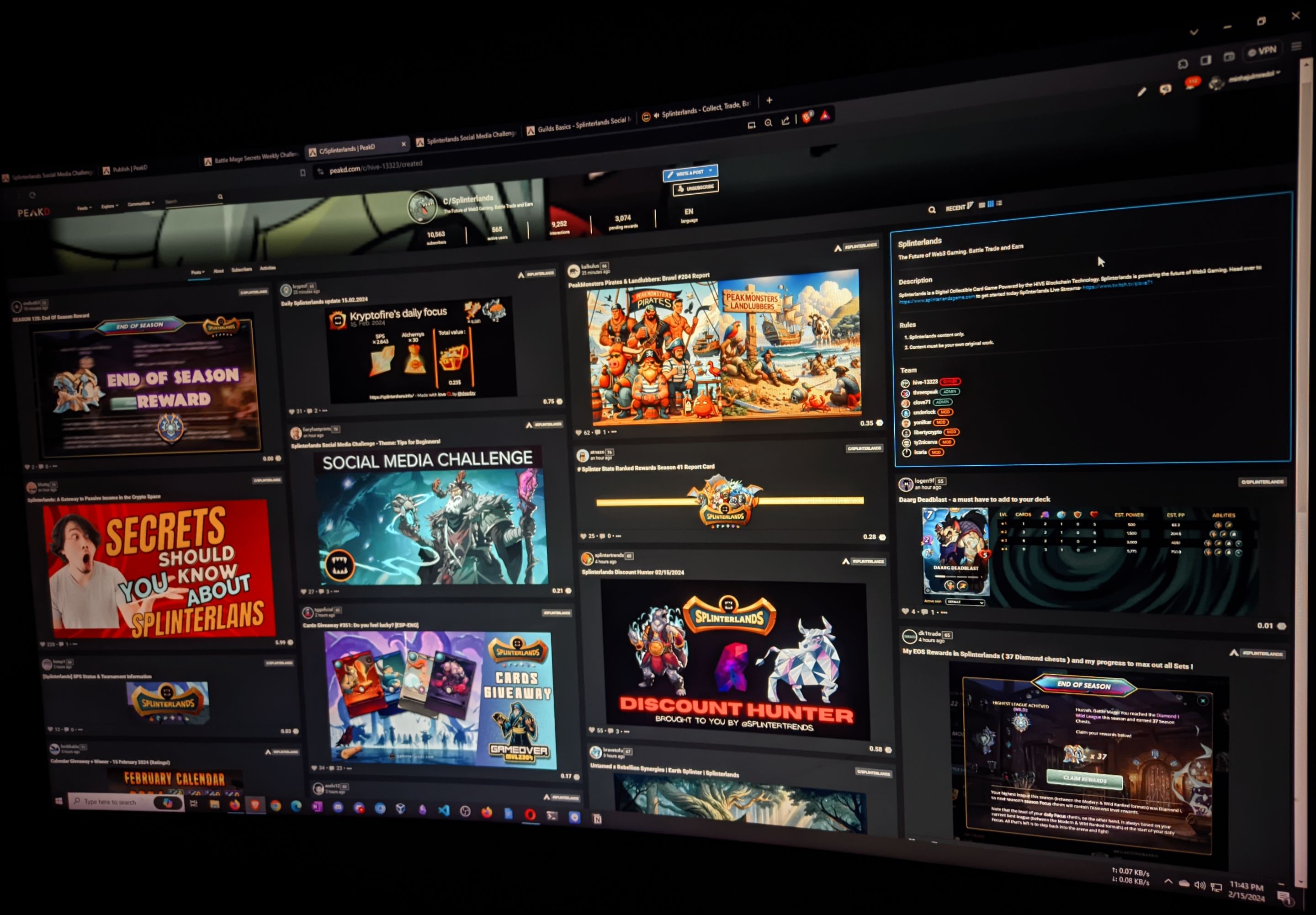Click the share icon in the address bar
This screenshot has height=915, width=1316.
(786, 120)
